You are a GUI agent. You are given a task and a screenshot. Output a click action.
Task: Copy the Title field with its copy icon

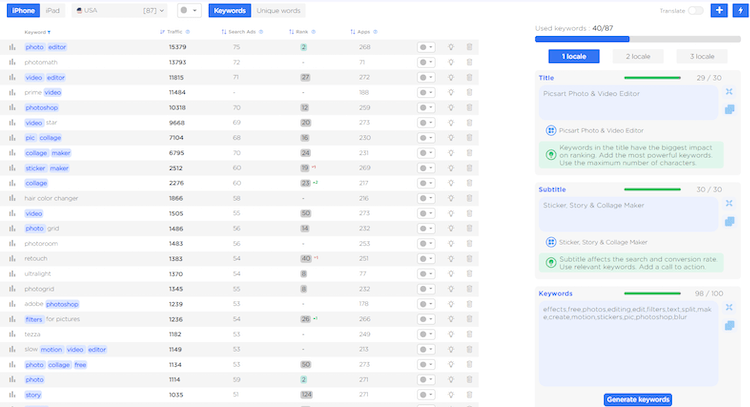tap(729, 110)
